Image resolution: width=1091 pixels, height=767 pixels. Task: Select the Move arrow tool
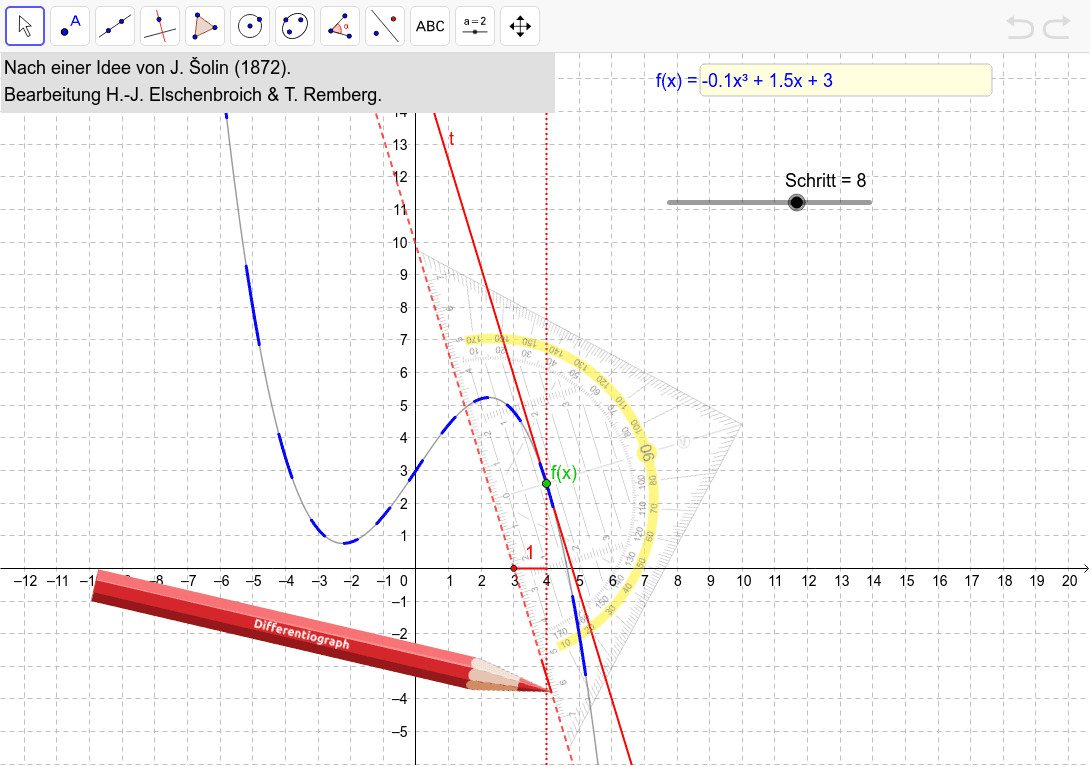coord(25,26)
